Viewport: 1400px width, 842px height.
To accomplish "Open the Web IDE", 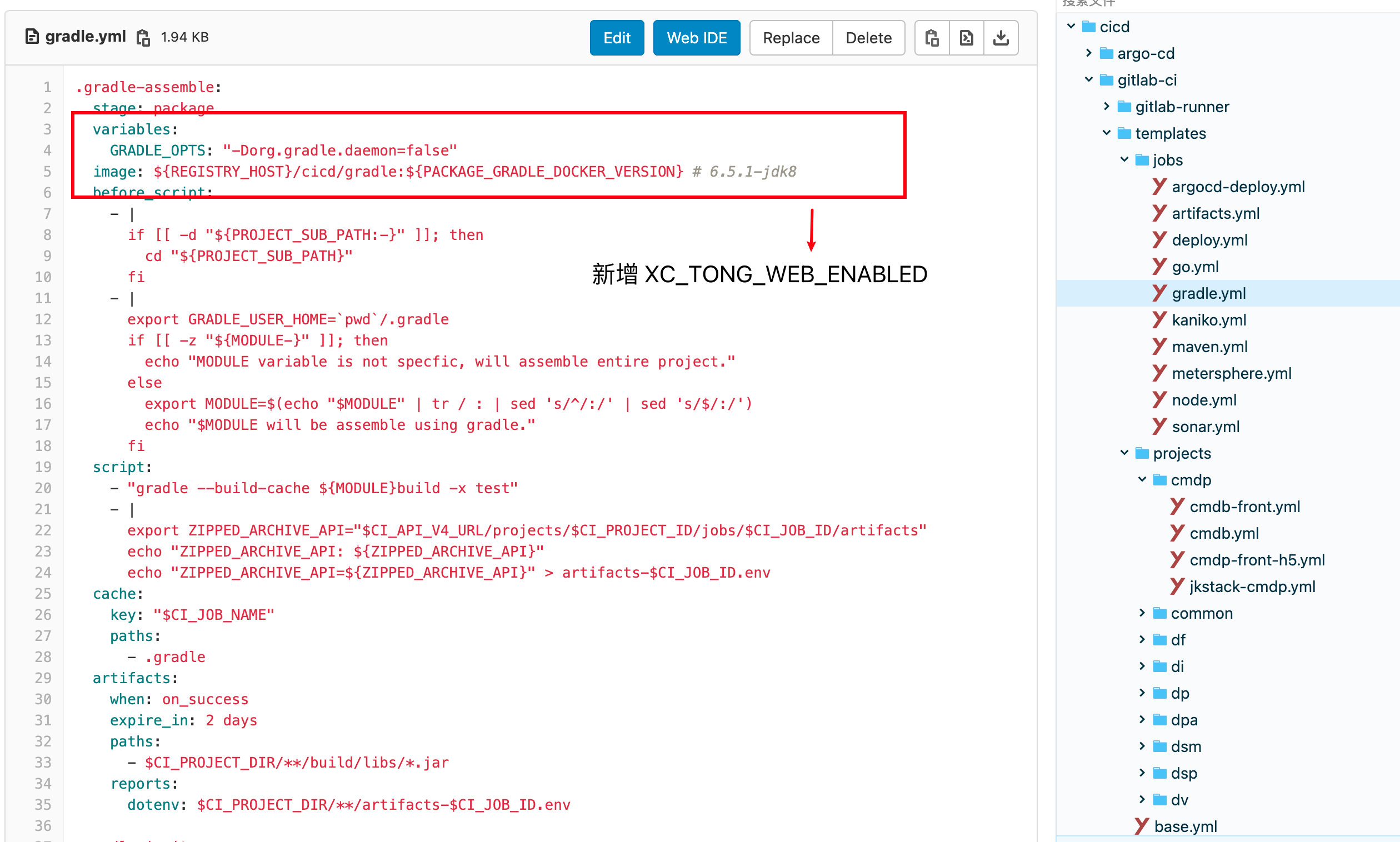I will (696, 38).
